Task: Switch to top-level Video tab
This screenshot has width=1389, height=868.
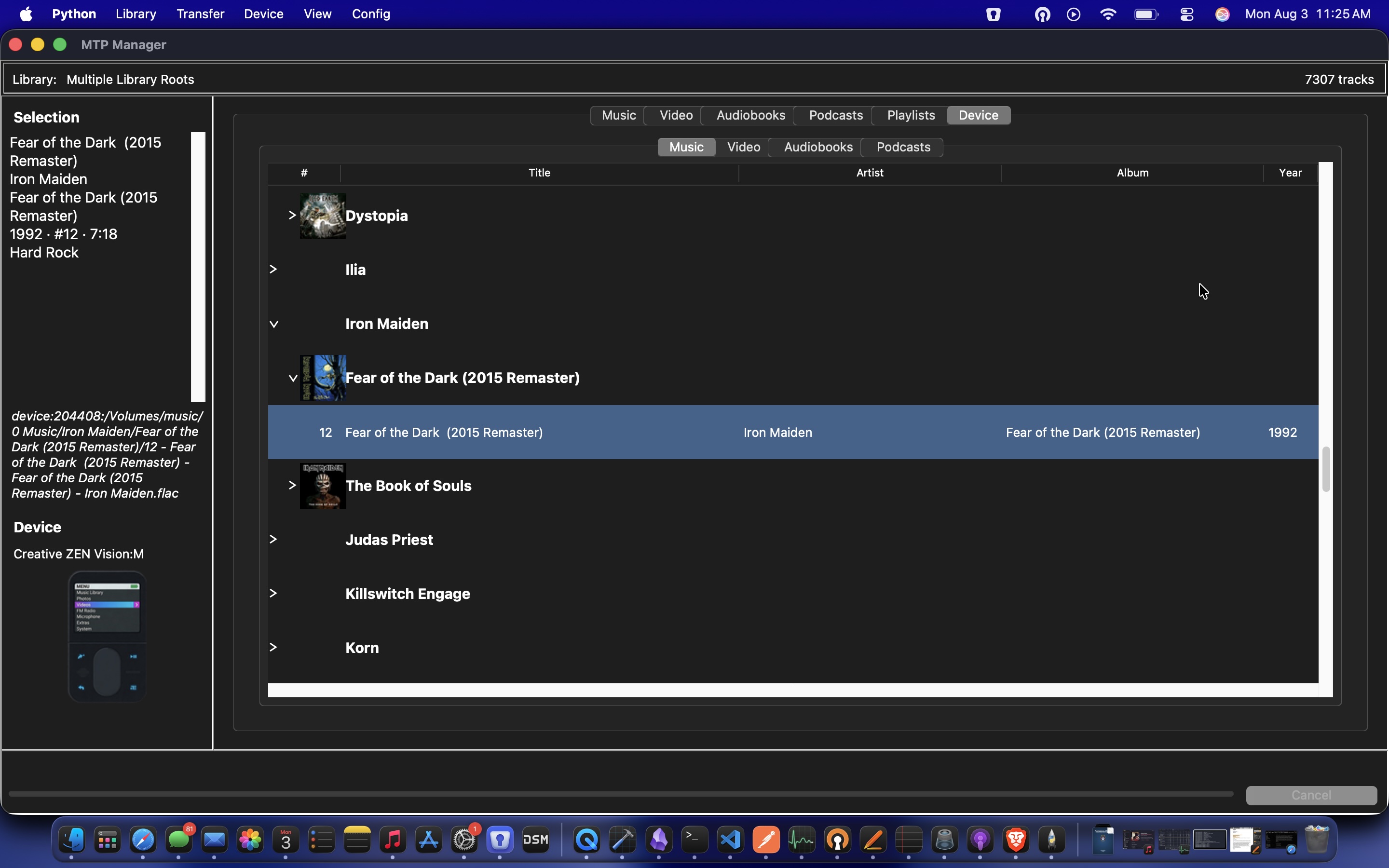Action: [676, 115]
